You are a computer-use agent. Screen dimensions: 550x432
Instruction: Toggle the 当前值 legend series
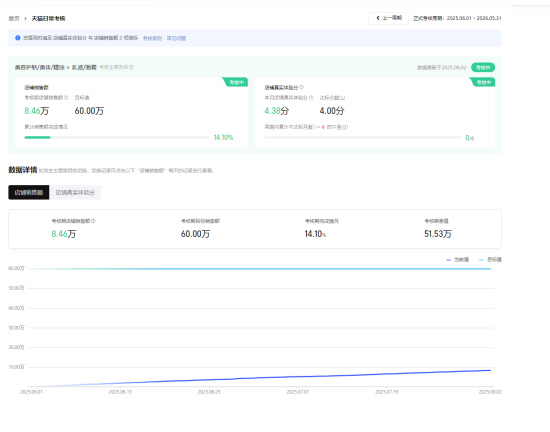[457, 260]
